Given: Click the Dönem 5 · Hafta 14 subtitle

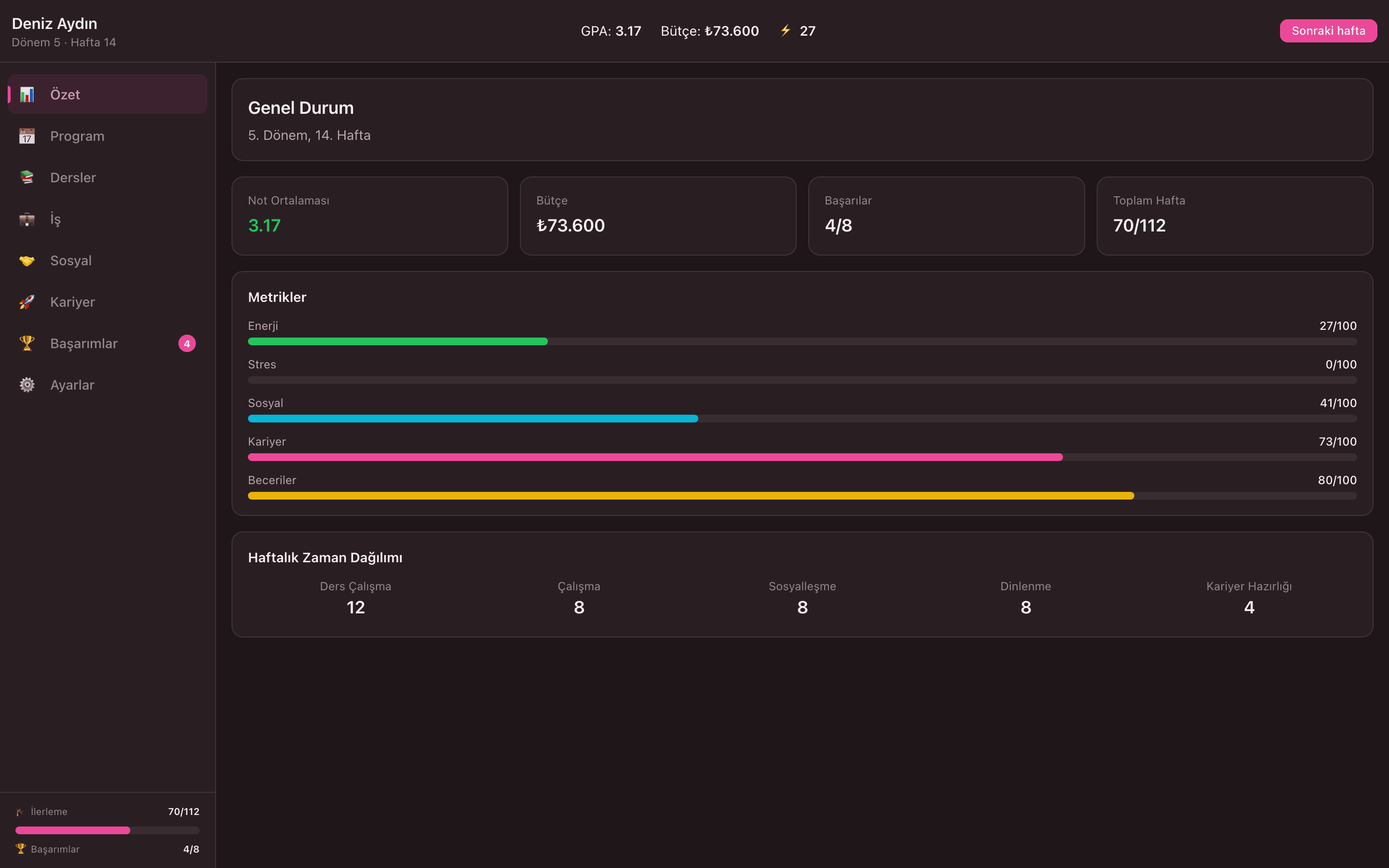Looking at the screenshot, I should pos(64,42).
